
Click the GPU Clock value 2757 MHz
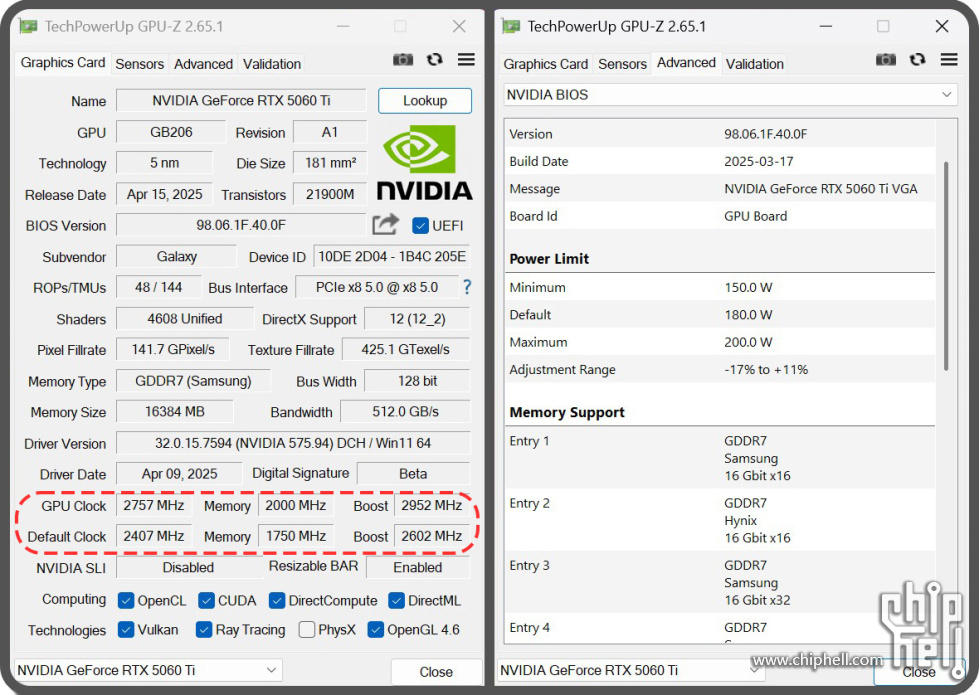[x=154, y=505]
